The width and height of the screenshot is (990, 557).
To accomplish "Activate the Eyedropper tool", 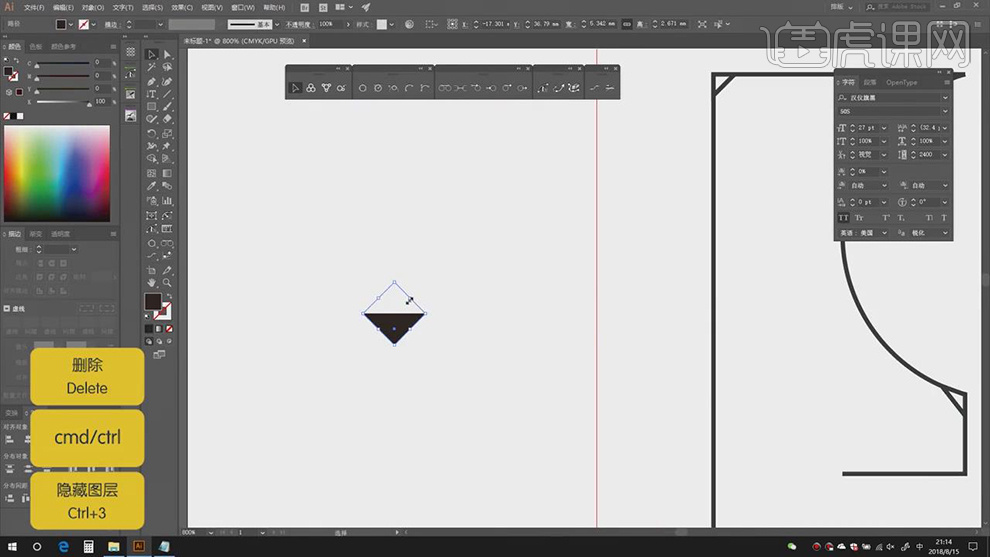I will pyautogui.click(x=151, y=186).
